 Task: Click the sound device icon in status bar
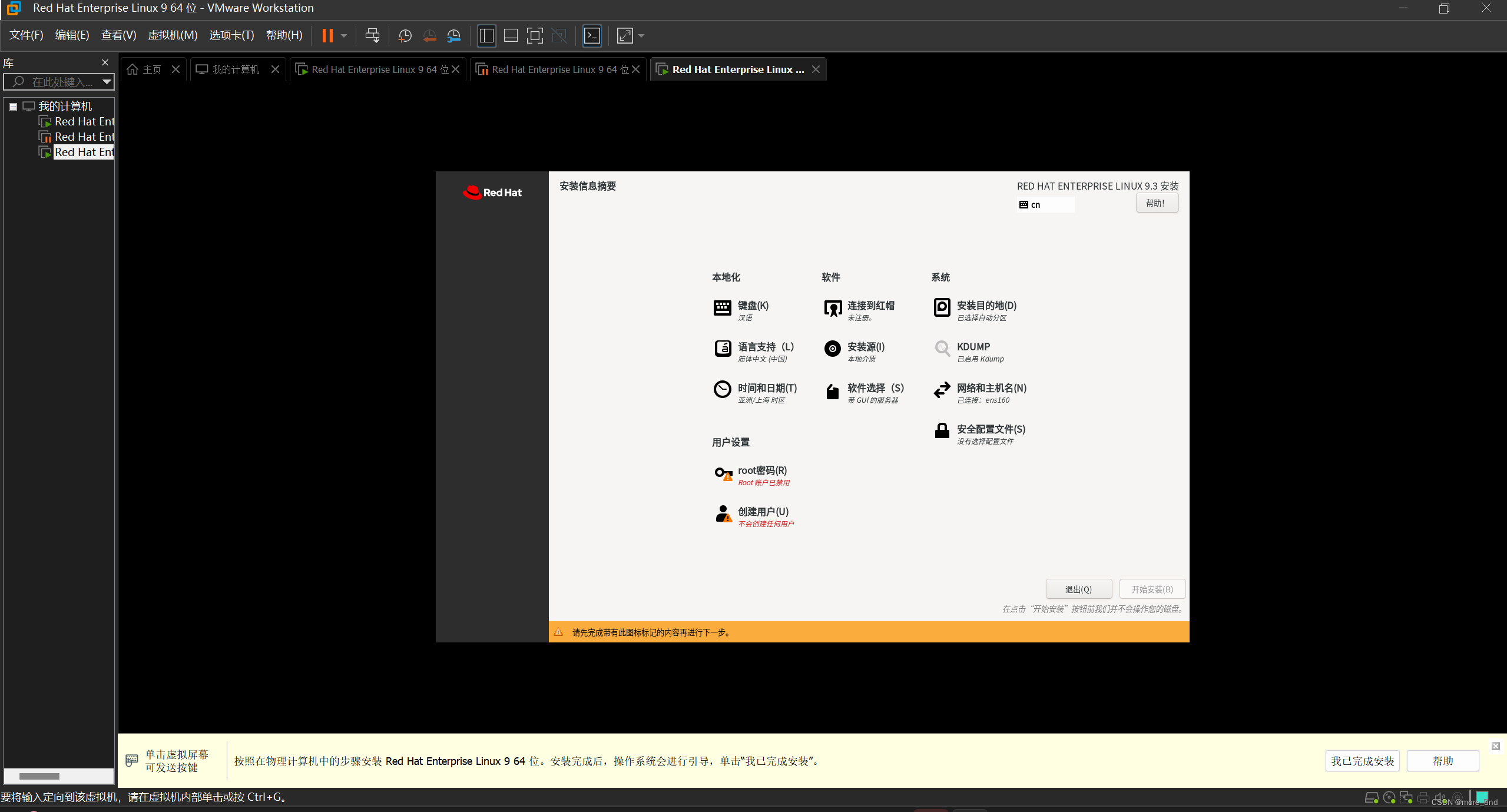coord(1440,798)
